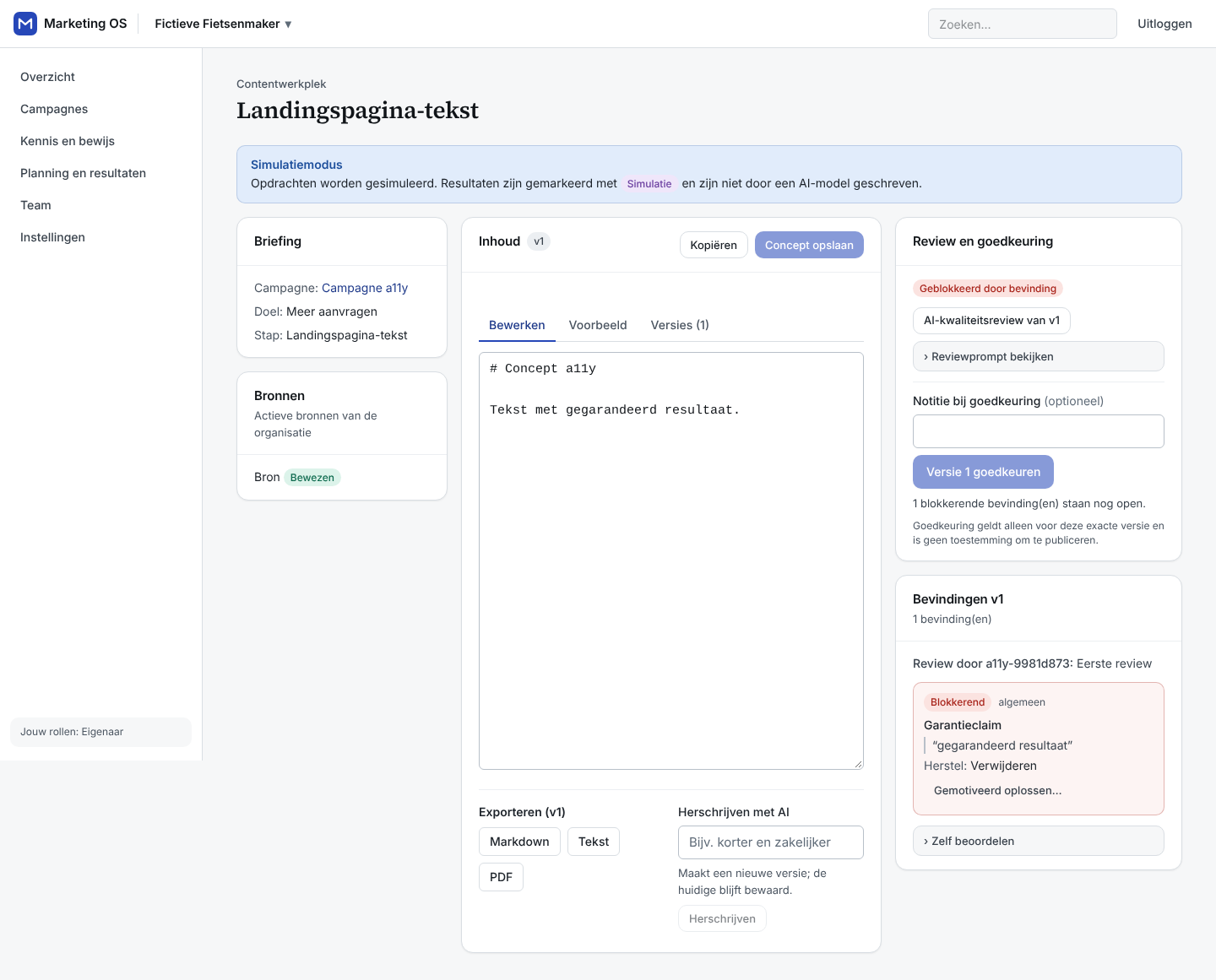Click the Marketing OS logo icon
Screen dimensions: 1216x980
(25, 24)
